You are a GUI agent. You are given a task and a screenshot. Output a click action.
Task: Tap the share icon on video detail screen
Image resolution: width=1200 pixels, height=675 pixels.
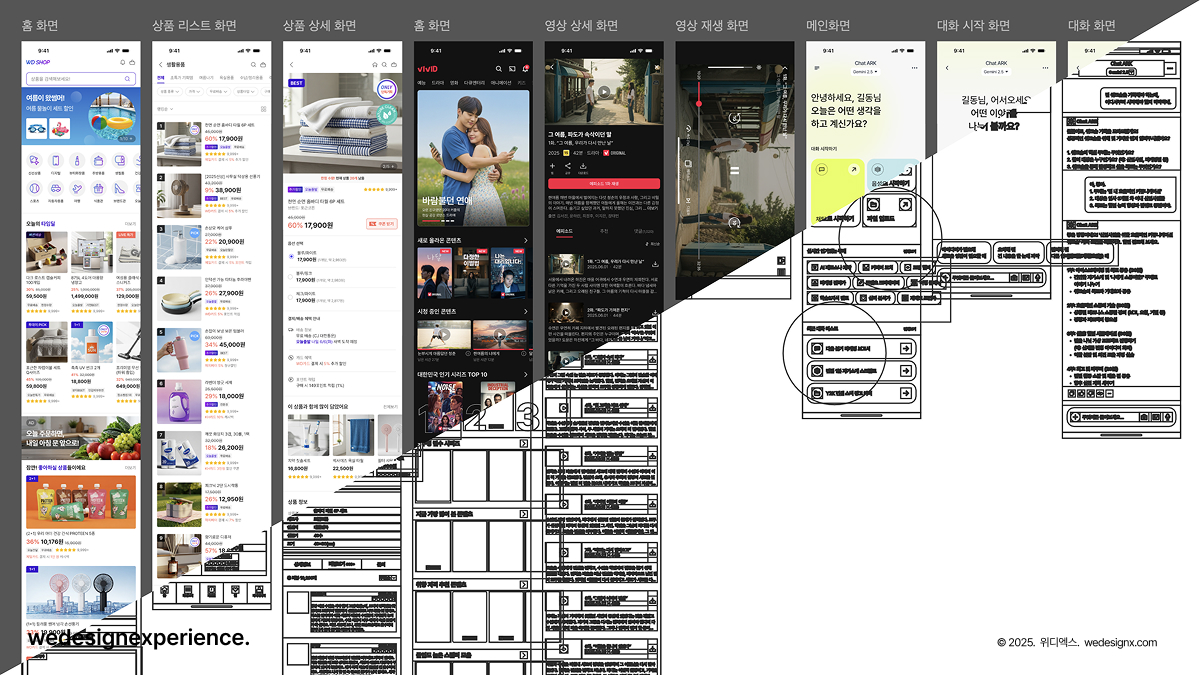point(568,166)
